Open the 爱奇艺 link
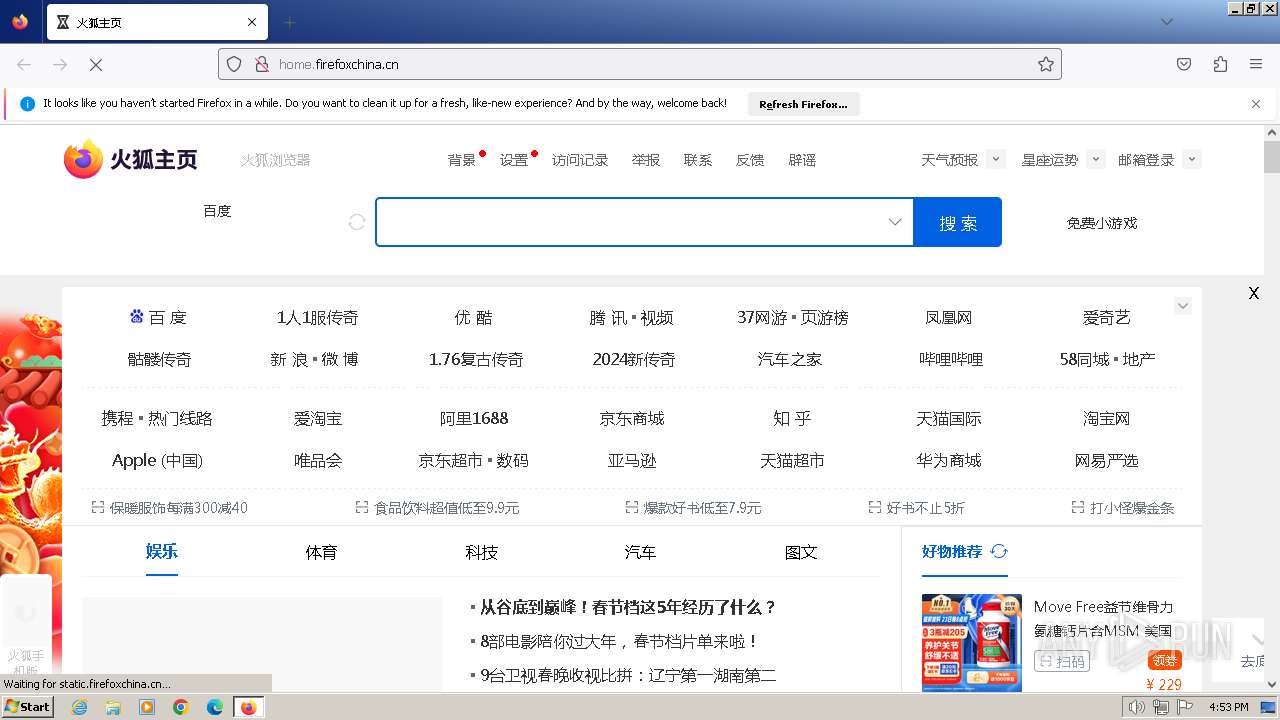 point(1106,317)
